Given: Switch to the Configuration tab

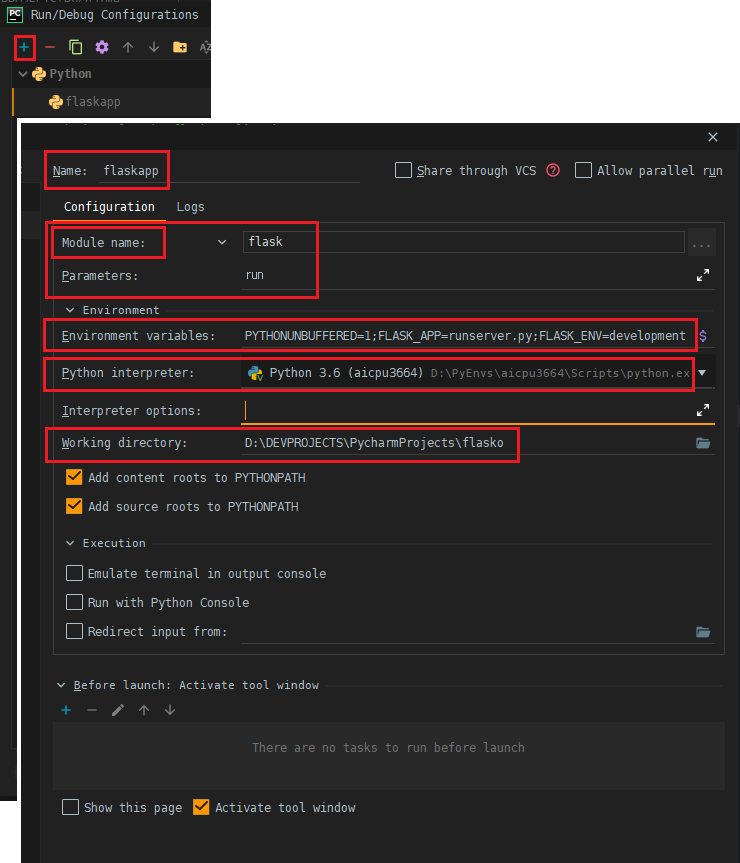Looking at the screenshot, I should click(109, 207).
